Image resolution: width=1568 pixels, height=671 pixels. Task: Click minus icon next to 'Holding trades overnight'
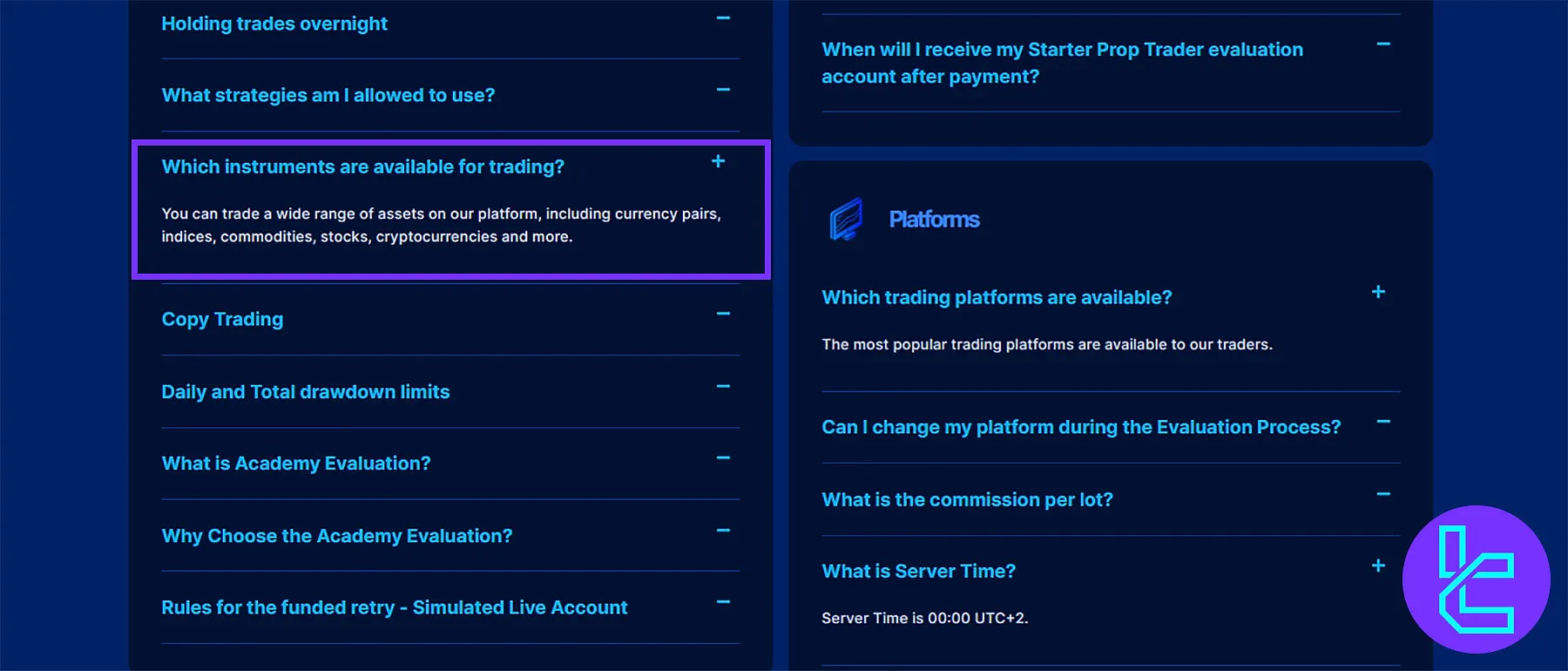click(x=723, y=18)
